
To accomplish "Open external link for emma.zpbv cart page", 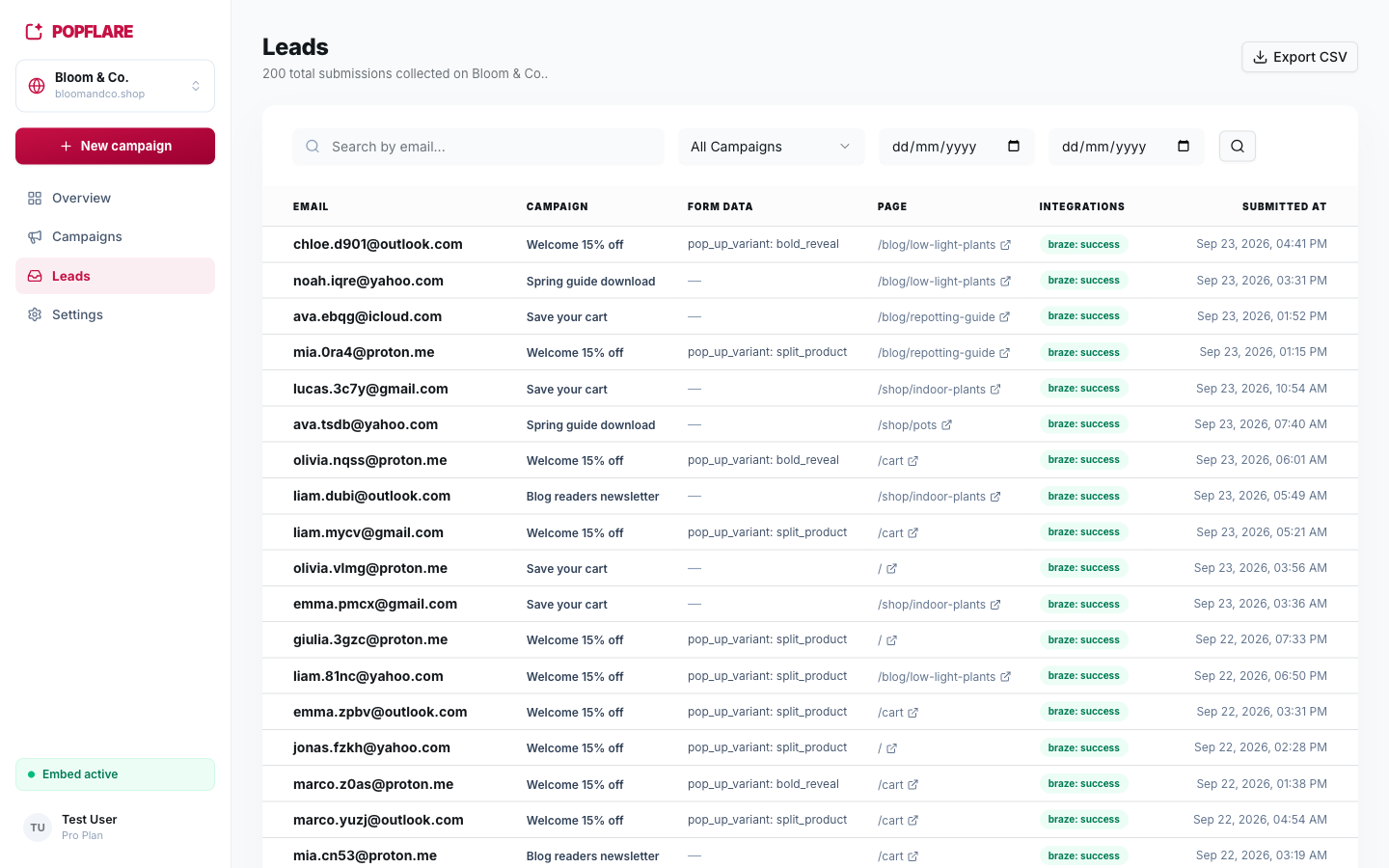I will [x=912, y=713].
